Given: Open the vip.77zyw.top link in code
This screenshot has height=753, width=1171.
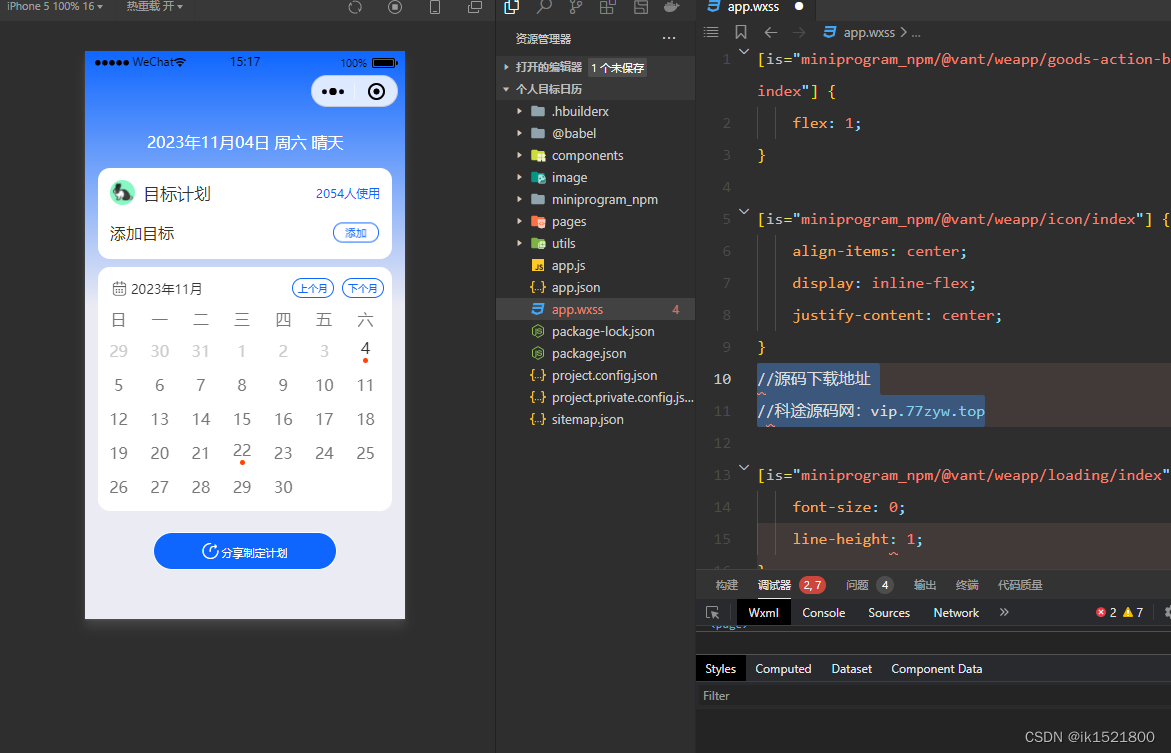Looking at the screenshot, I should point(928,411).
